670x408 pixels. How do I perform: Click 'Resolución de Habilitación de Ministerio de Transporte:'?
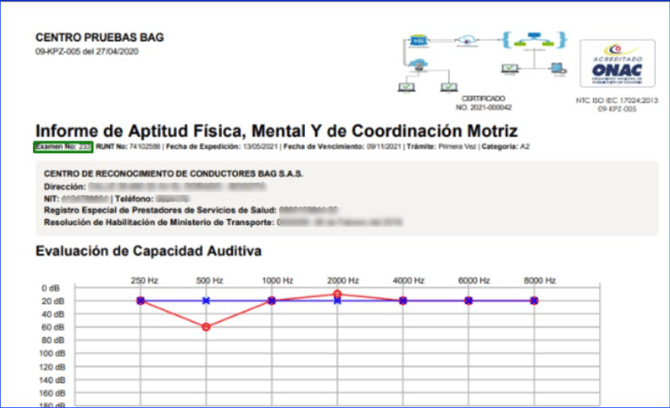click(x=159, y=222)
